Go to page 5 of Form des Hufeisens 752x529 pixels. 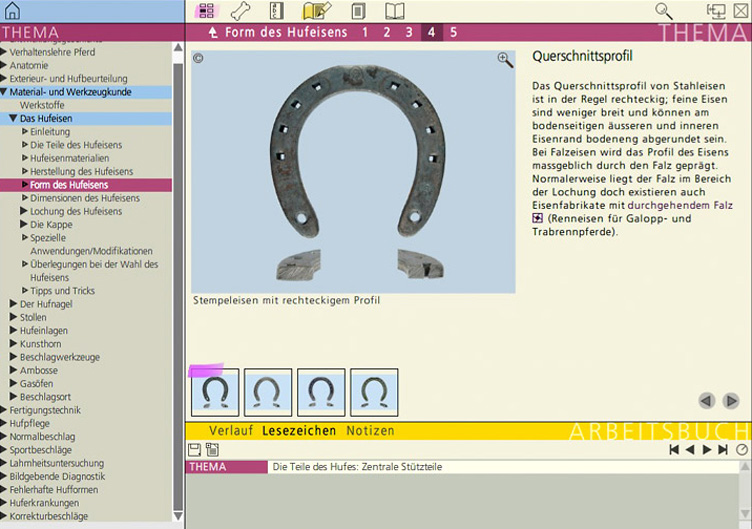point(453,33)
